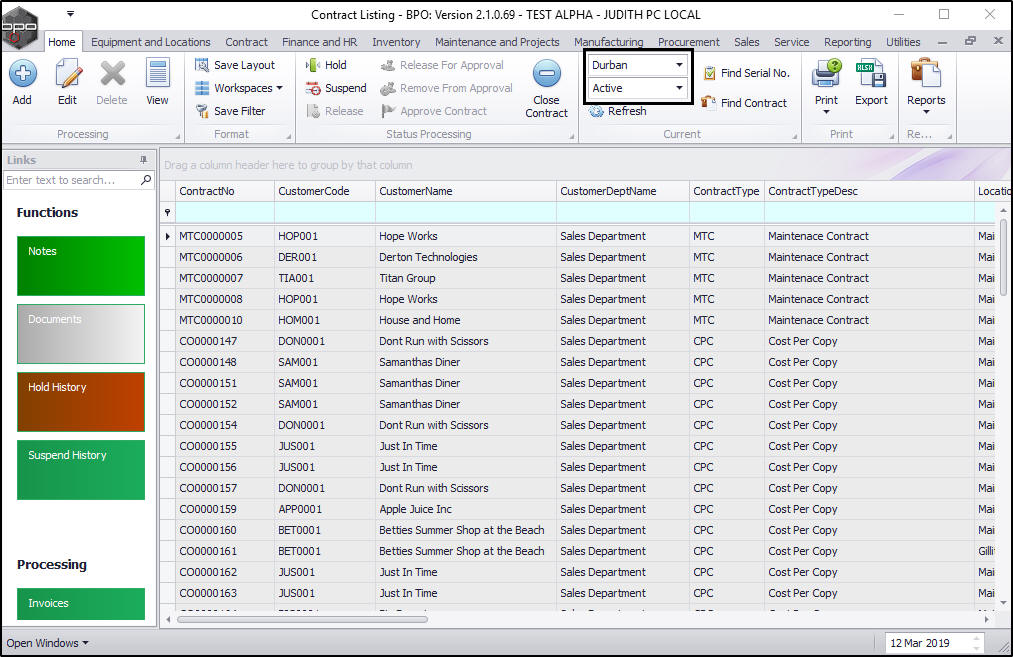Open the Active status dropdown
Viewport: 1013px width, 657px height.
(679, 88)
